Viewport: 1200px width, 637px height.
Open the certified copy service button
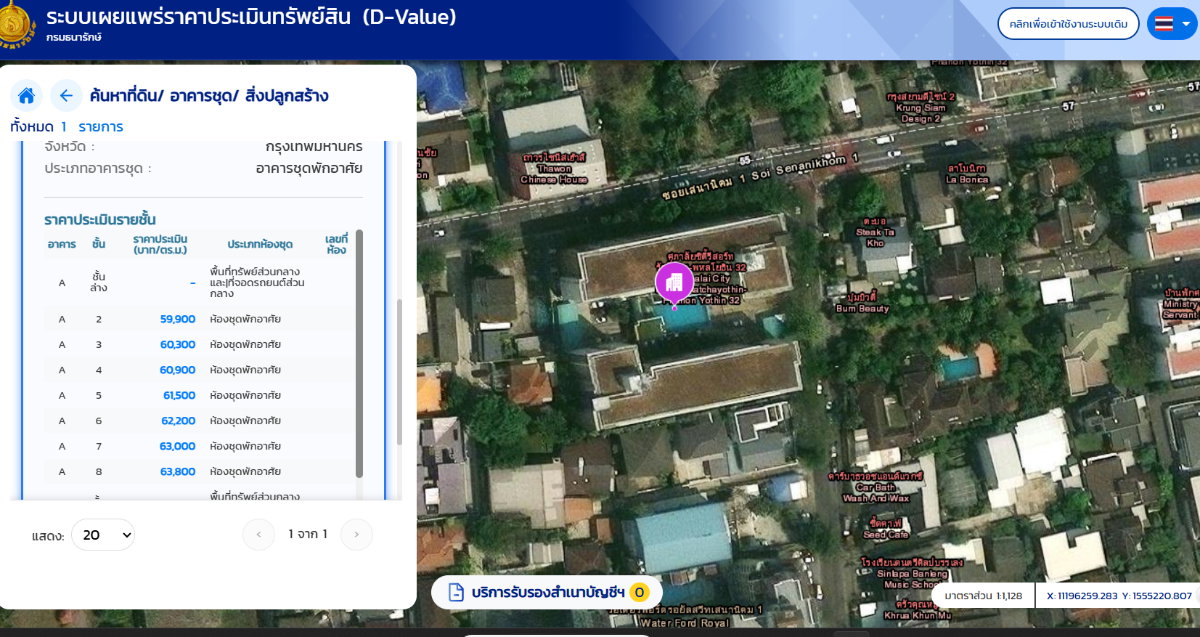547,592
